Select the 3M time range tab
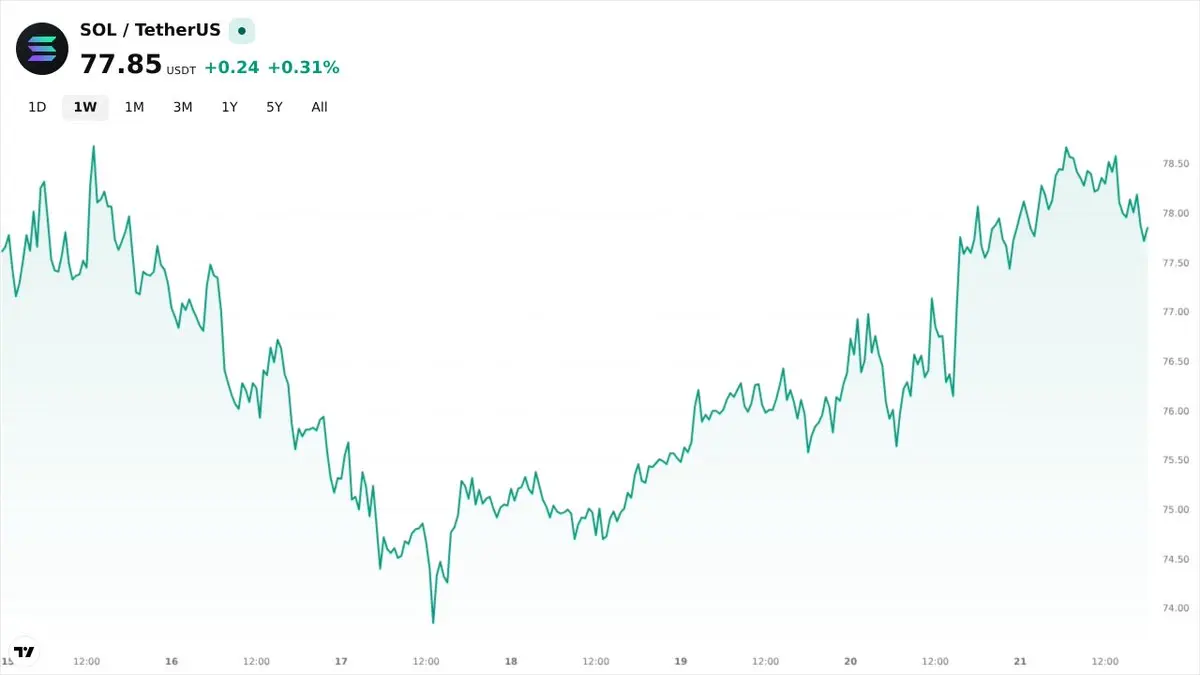This screenshot has width=1200, height=675. (182, 107)
